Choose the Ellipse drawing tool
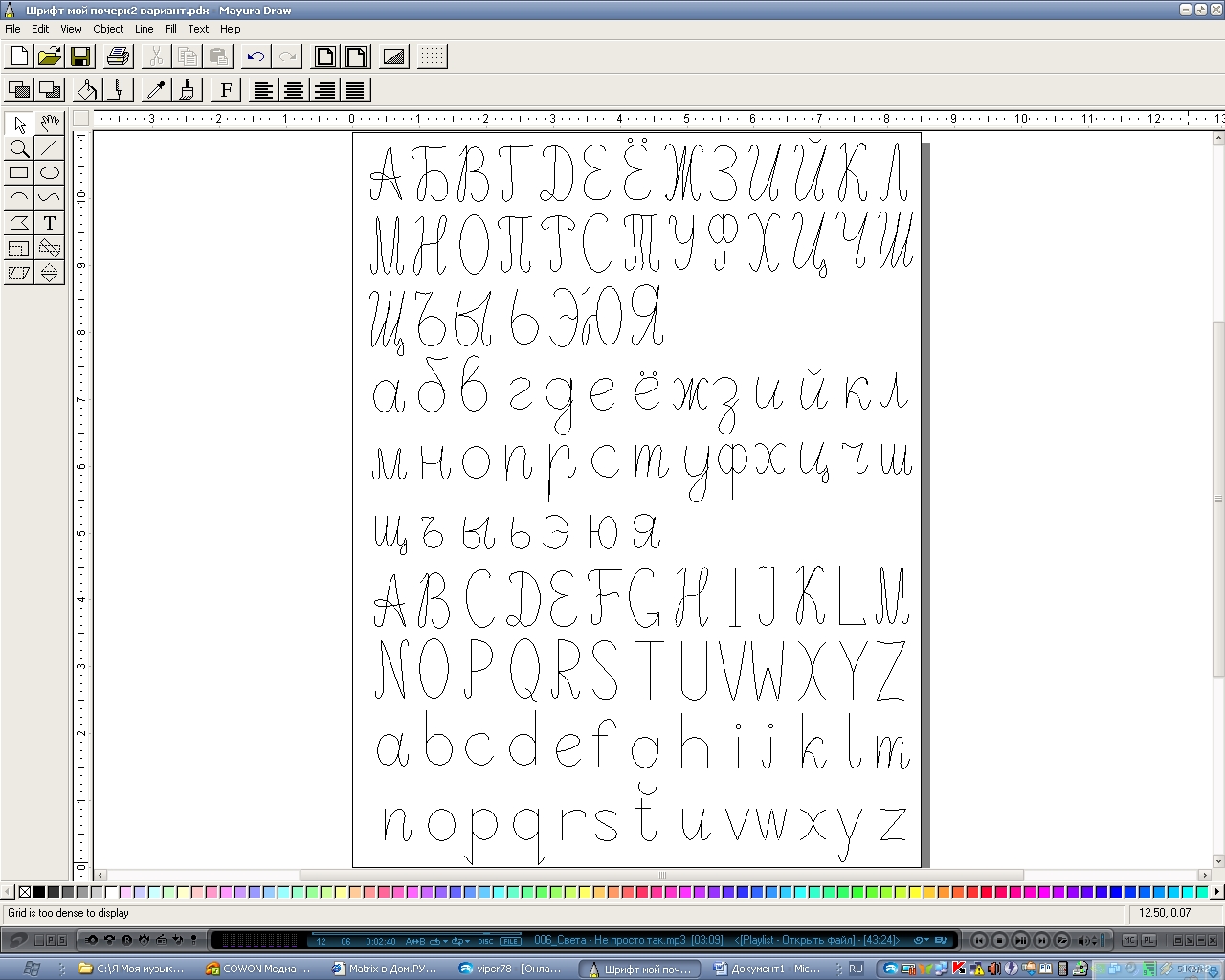The width and height of the screenshot is (1225, 980). tap(50, 173)
